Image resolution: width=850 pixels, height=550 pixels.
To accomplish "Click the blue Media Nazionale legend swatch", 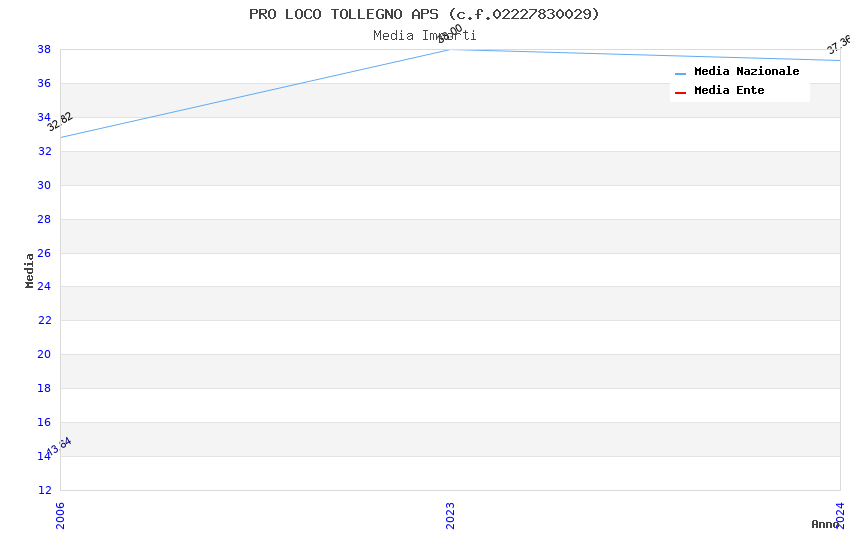I will (680, 73).
